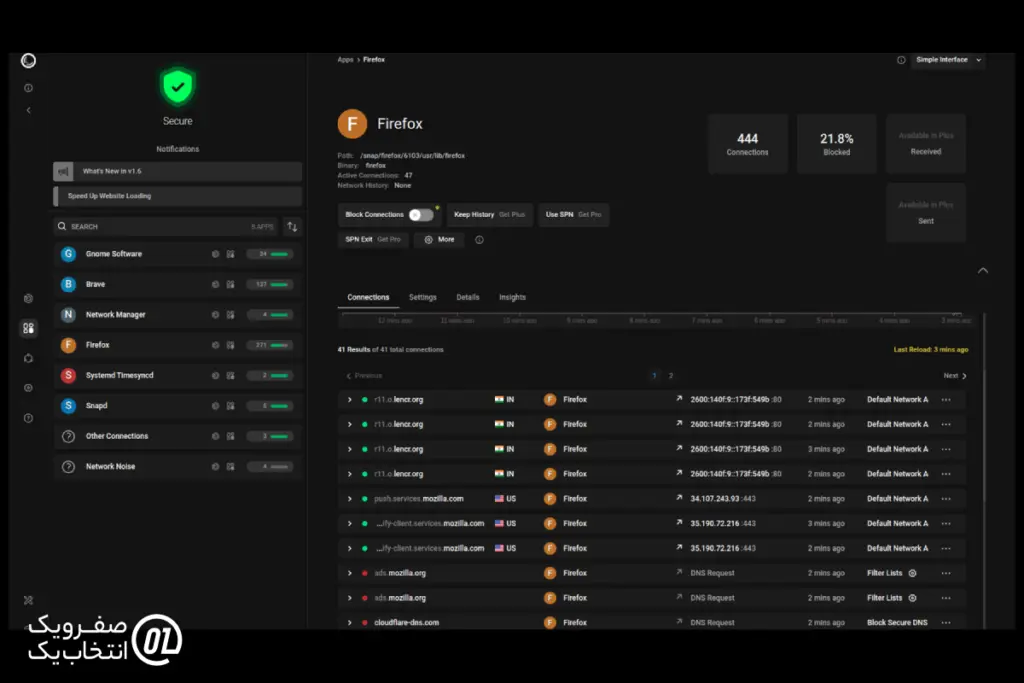Switch to the Settings tab
Screen dimensions: 1024x683
(423, 297)
